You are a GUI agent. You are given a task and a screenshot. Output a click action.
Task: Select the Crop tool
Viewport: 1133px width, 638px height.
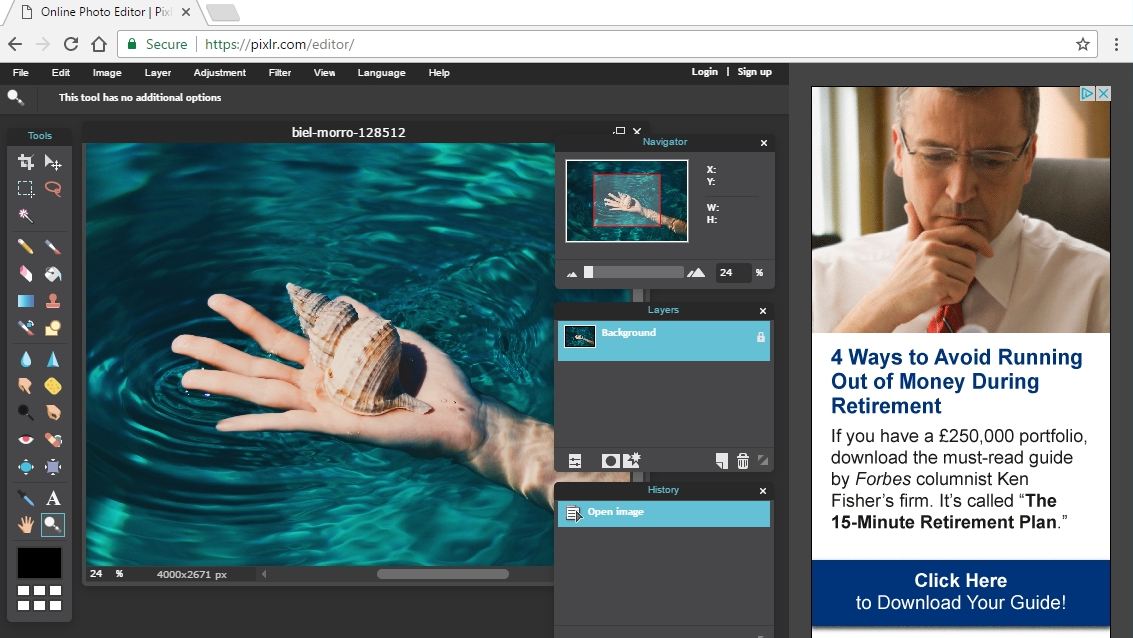click(25, 161)
